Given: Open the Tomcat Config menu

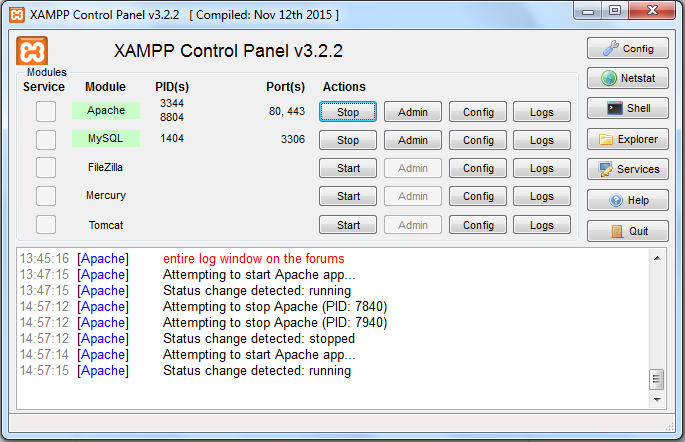Looking at the screenshot, I should 478,225.
